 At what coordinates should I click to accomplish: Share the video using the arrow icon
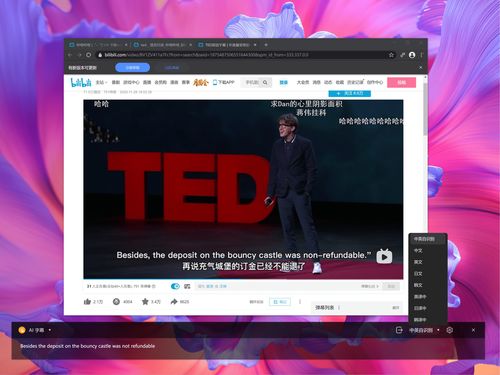click(x=174, y=302)
